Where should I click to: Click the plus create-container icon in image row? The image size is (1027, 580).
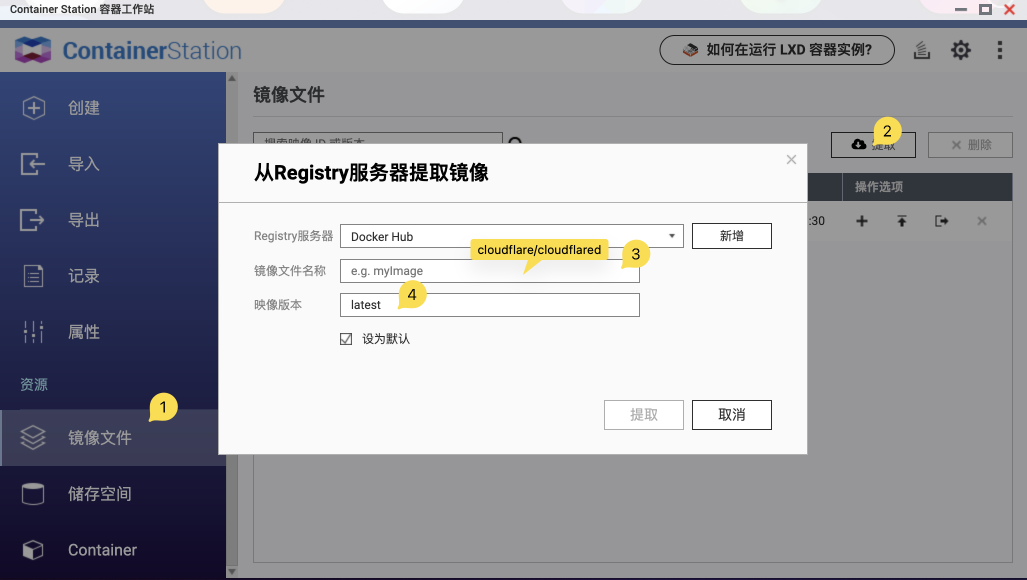[862, 221]
